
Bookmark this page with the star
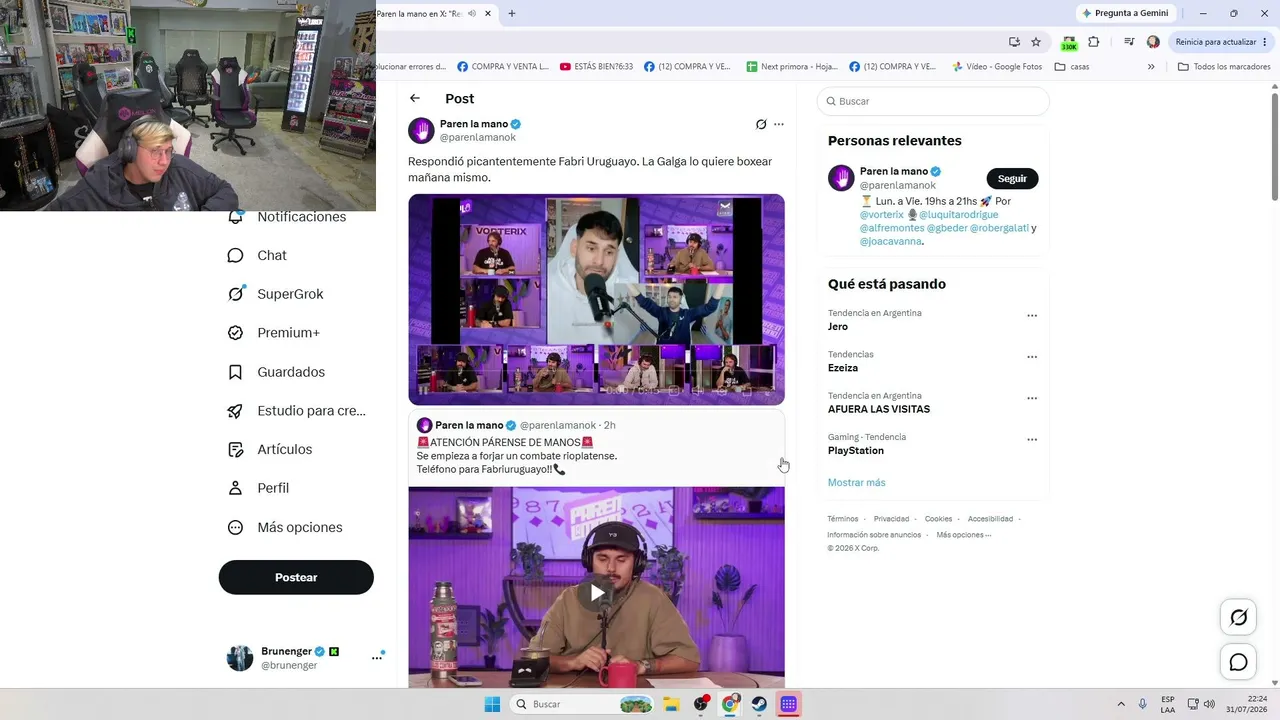click(x=1036, y=42)
